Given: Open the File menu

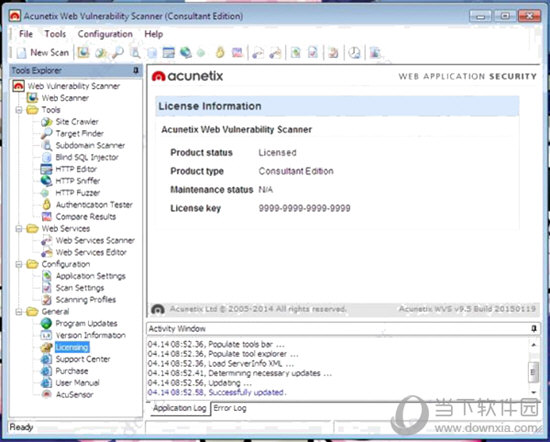Looking at the screenshot, I should click(26, 34).
